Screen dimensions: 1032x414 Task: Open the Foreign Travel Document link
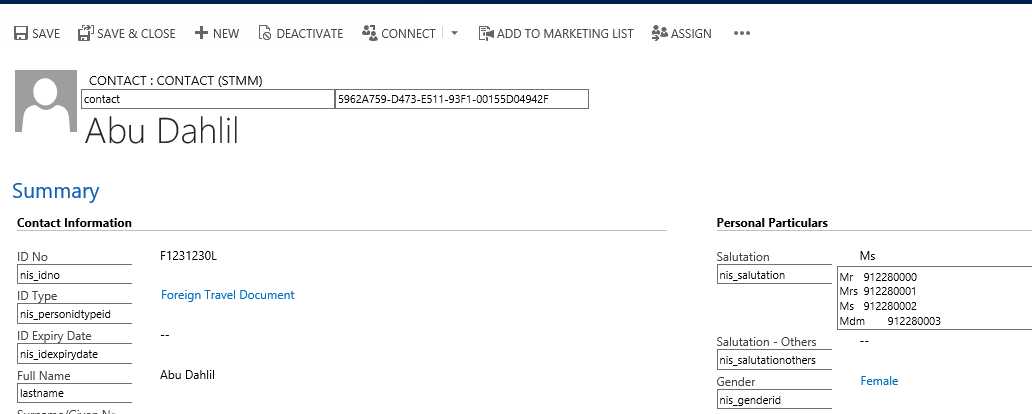coord(228,295)
